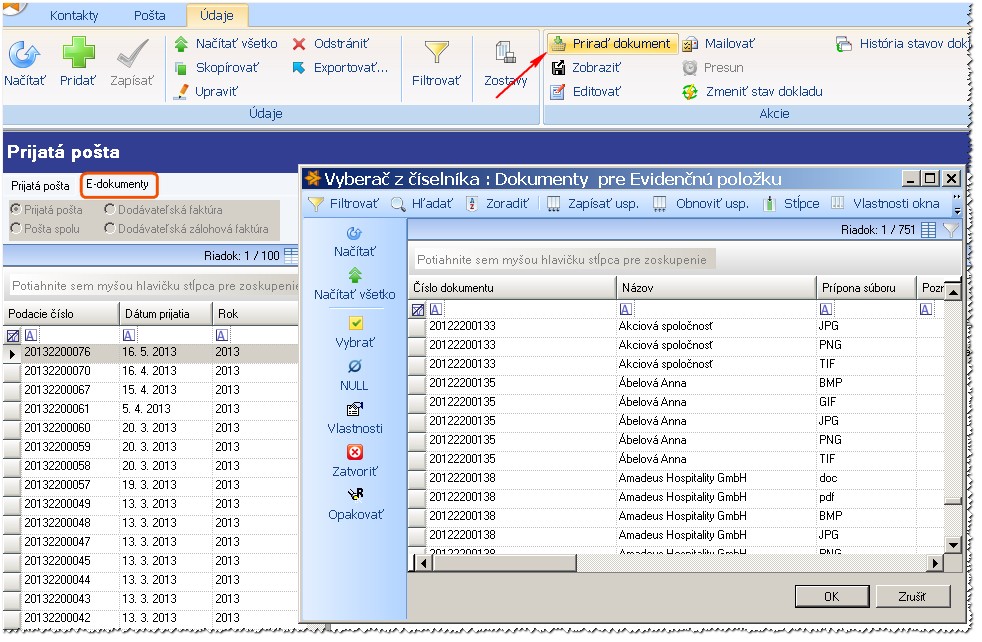Image resolution: width=982 pixels, height=642 pixels.
Task: Switch to Prijatá pošta sub-tab
Action: [40, 185]
